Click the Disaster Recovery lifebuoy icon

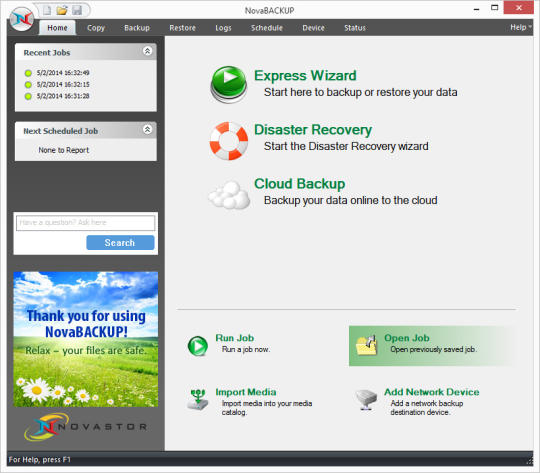[228, 141]
